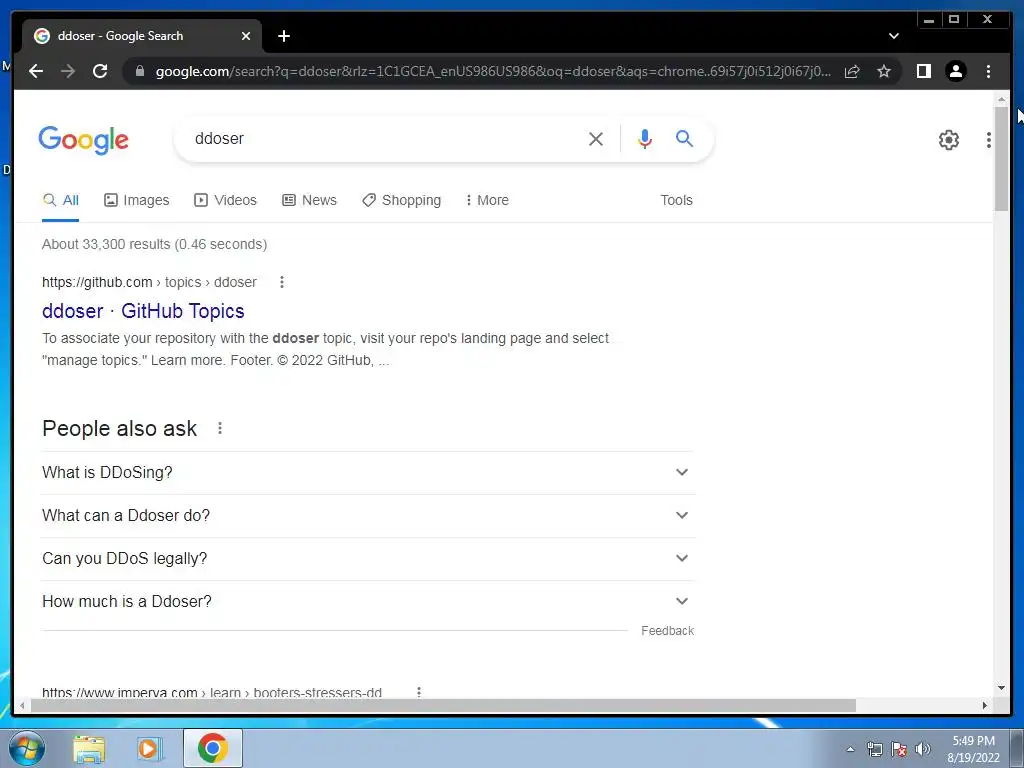This screenshot has width=1024, height=768.
Task: Share this page via address bar icon
Action: (852, 71)
